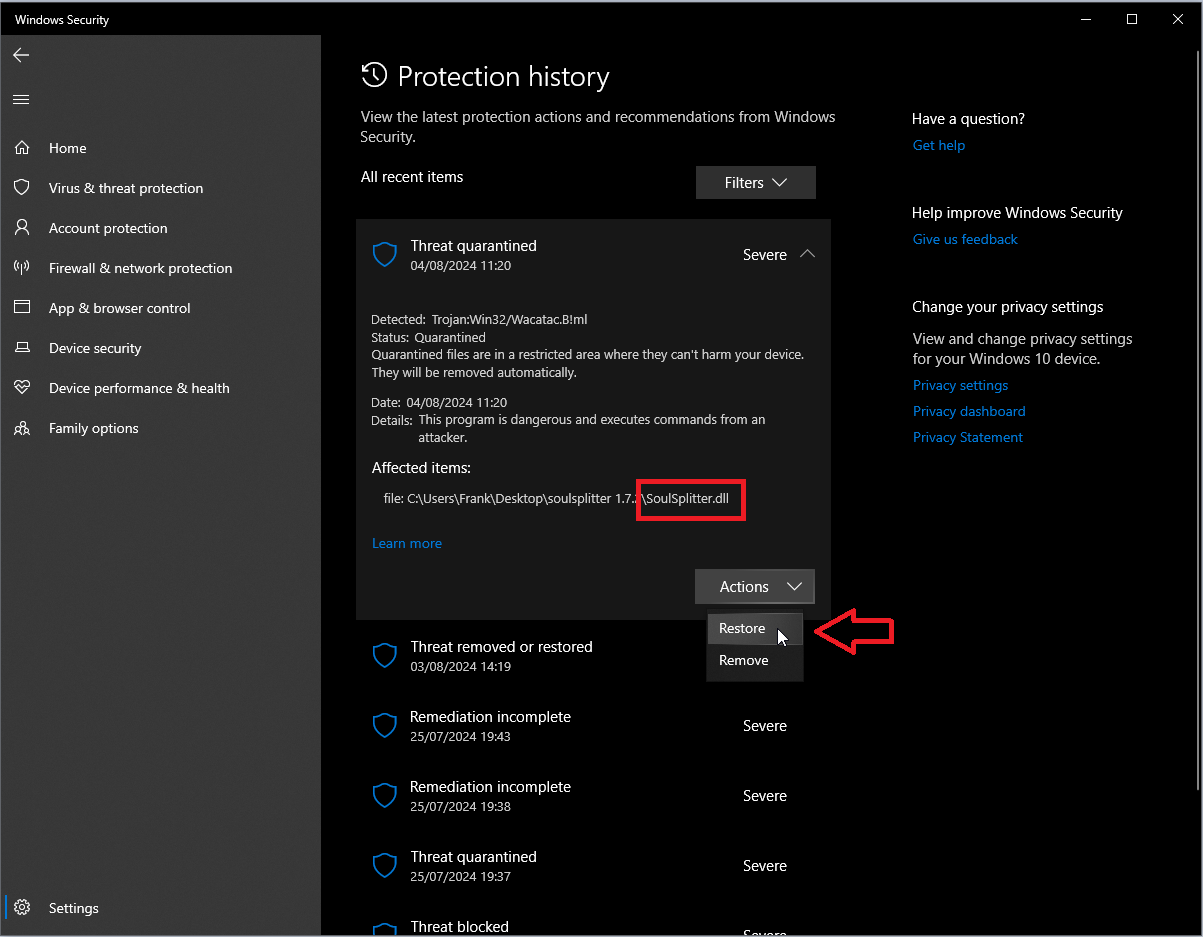Click the Family options people icon
Viewport: 1203px width, 937px height.
(x=22, y=428)
